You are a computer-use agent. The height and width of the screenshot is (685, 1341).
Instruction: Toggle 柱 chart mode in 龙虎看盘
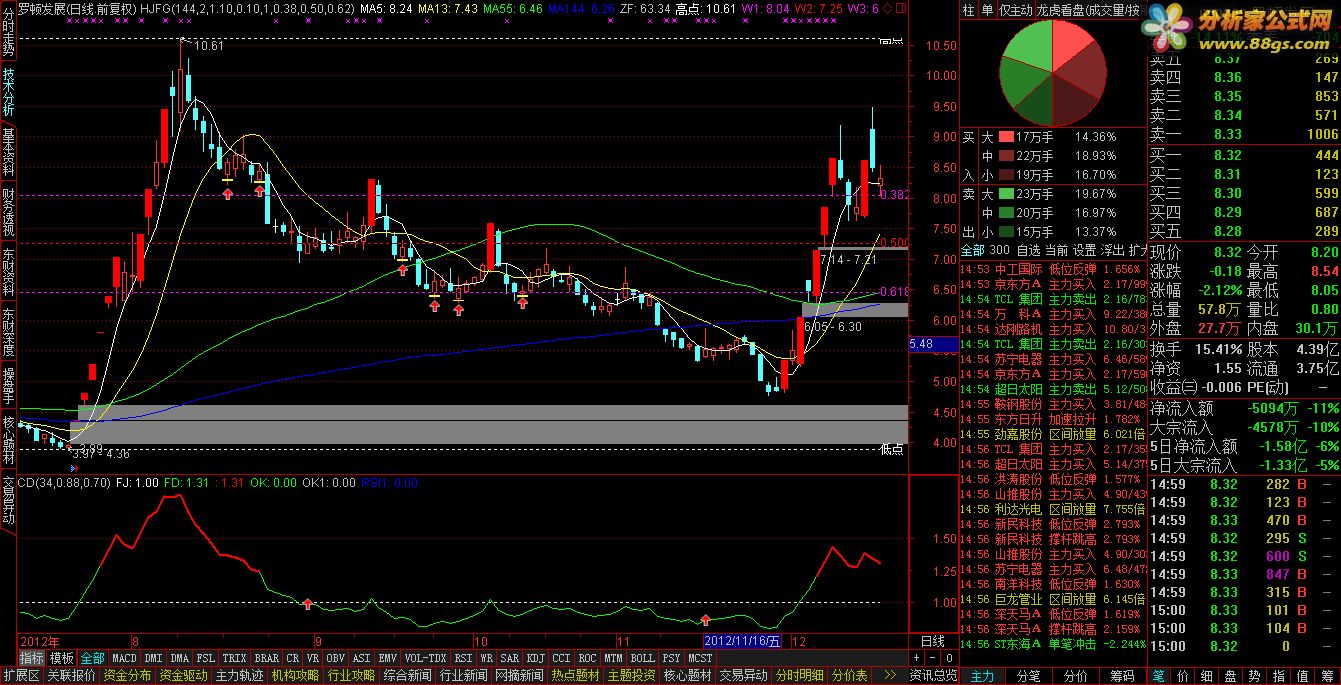(x=968, y=10)
